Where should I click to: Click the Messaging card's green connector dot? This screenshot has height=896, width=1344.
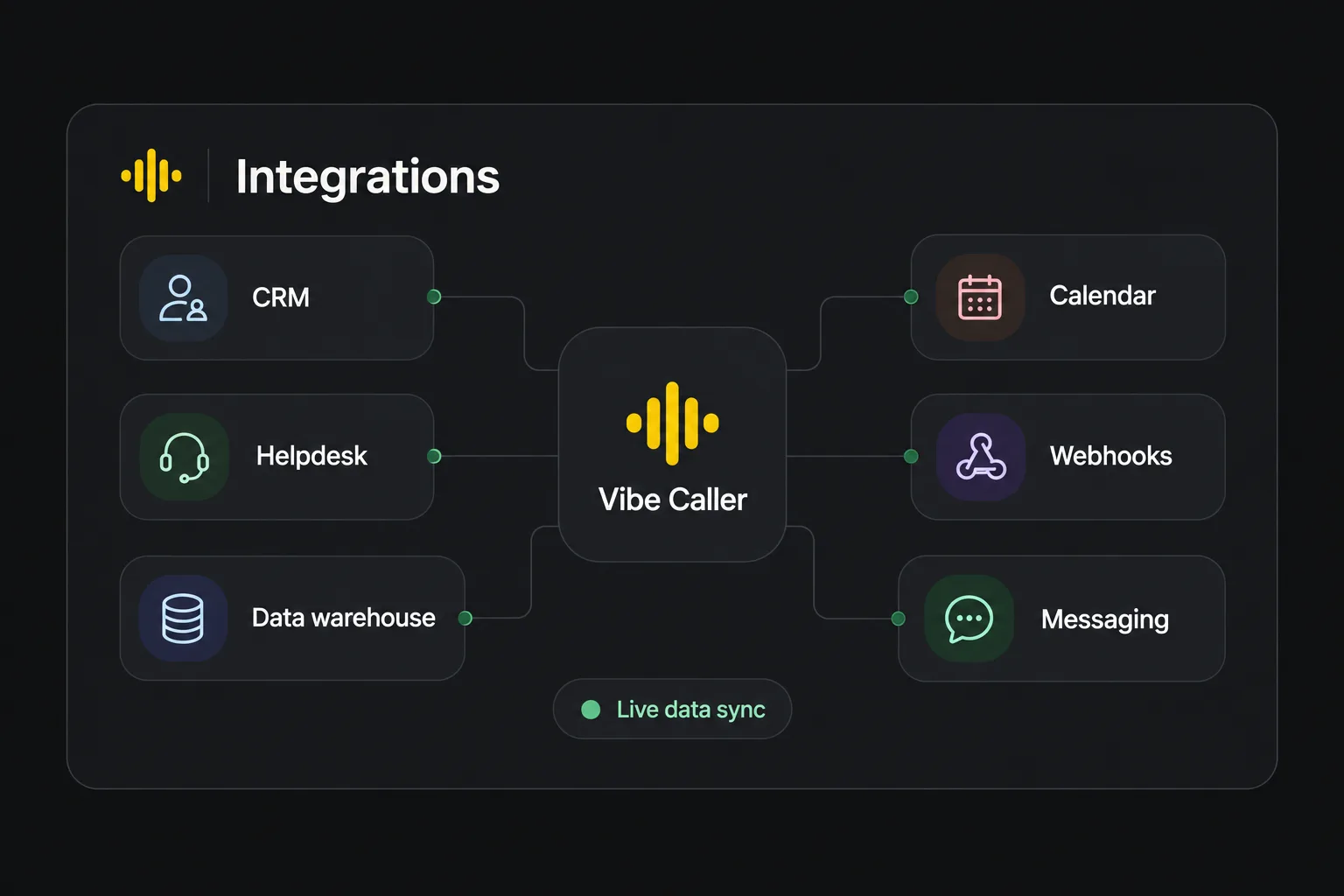point(898,619)
